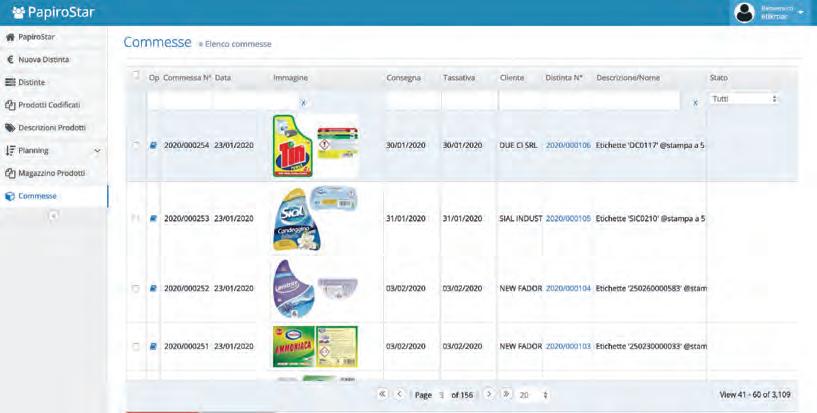Open distinta link 2020/000105
Screen dimensions: 817x413
click(x=568, y=219)
